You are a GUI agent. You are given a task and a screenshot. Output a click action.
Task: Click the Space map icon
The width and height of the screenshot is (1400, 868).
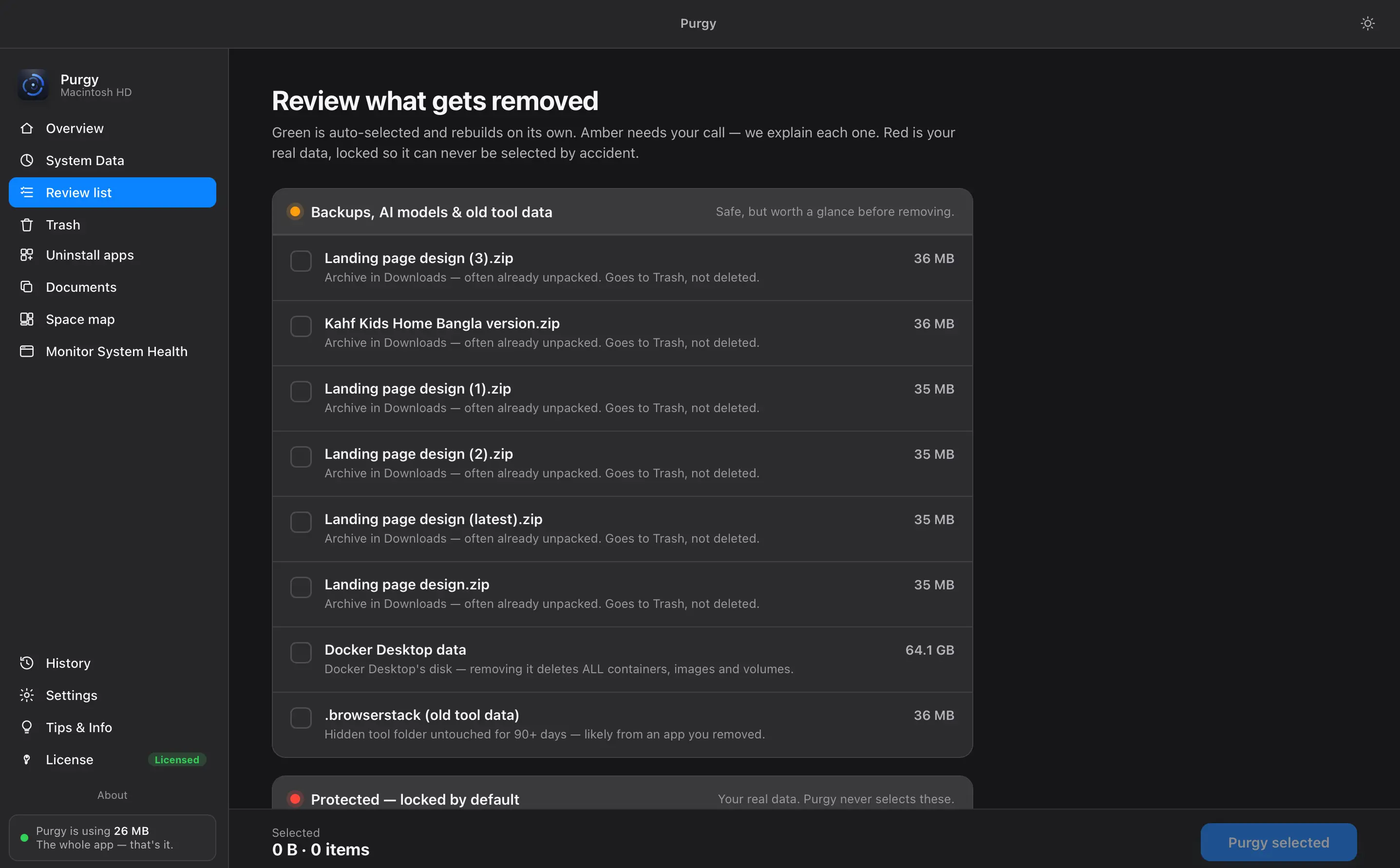click(26, 319)
